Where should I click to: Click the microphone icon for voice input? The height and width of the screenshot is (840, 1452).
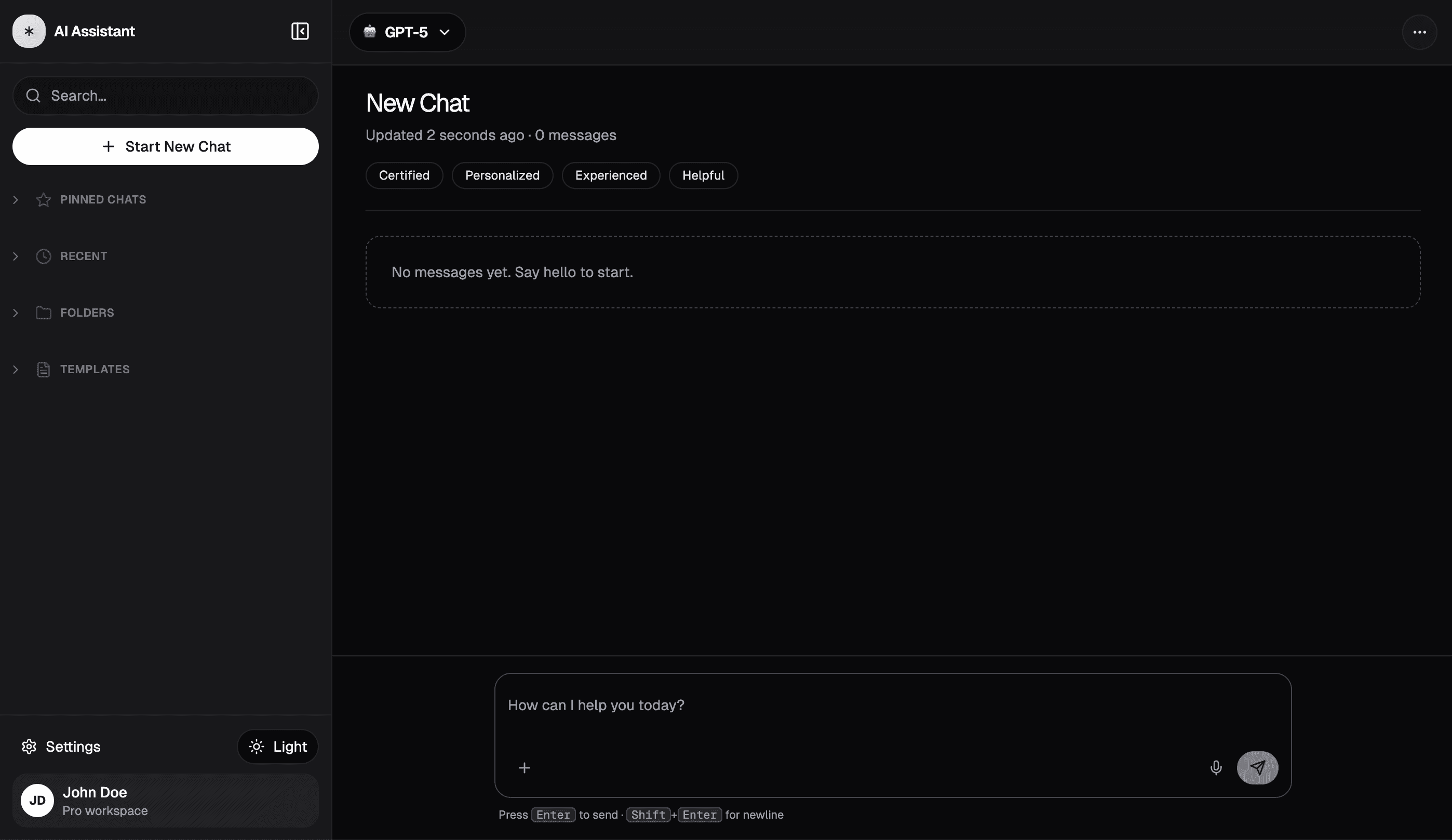[x=1216, y=767]
